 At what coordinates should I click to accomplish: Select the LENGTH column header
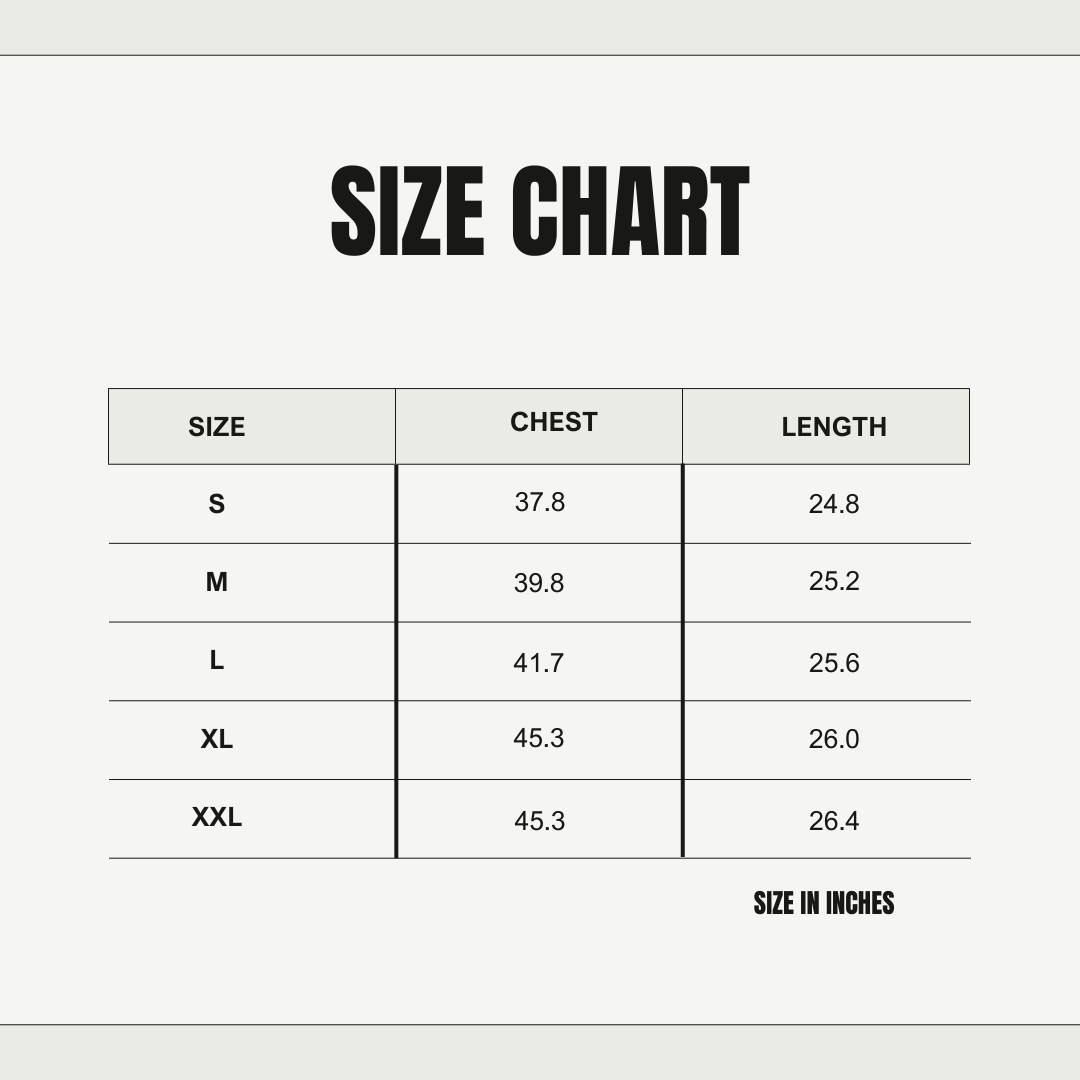point(834,427)
